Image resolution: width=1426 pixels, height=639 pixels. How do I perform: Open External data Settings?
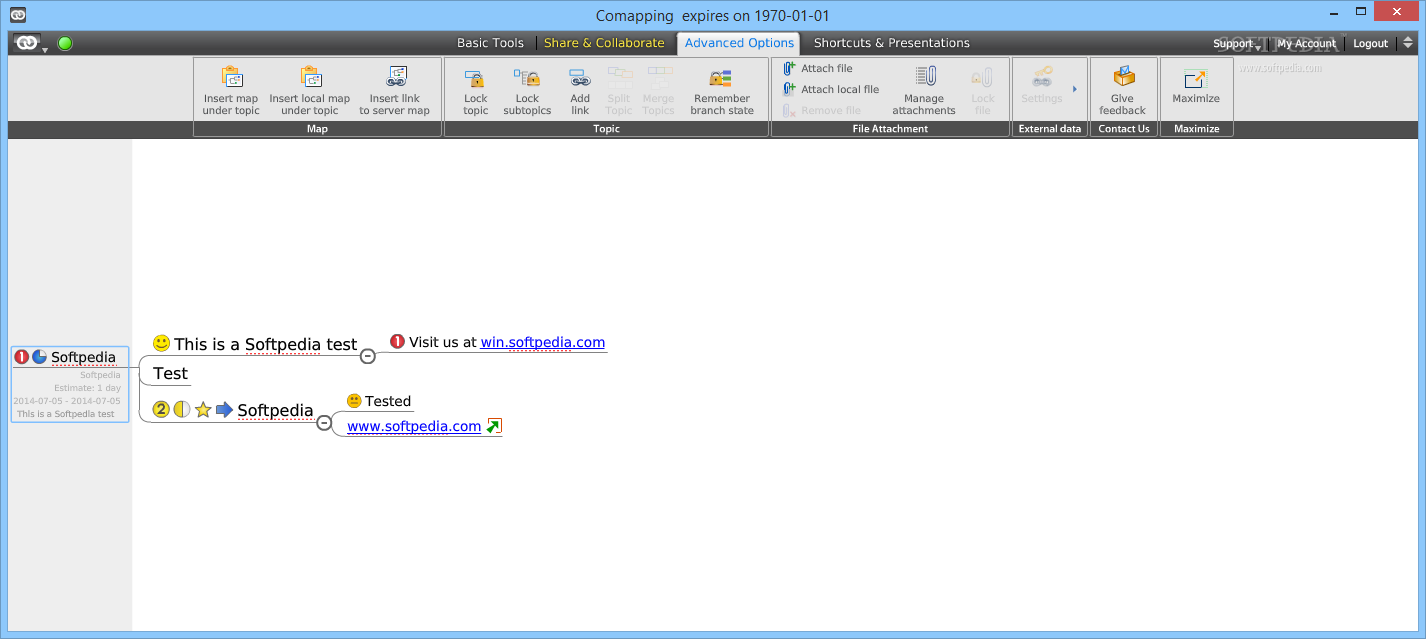[1042, 85]
